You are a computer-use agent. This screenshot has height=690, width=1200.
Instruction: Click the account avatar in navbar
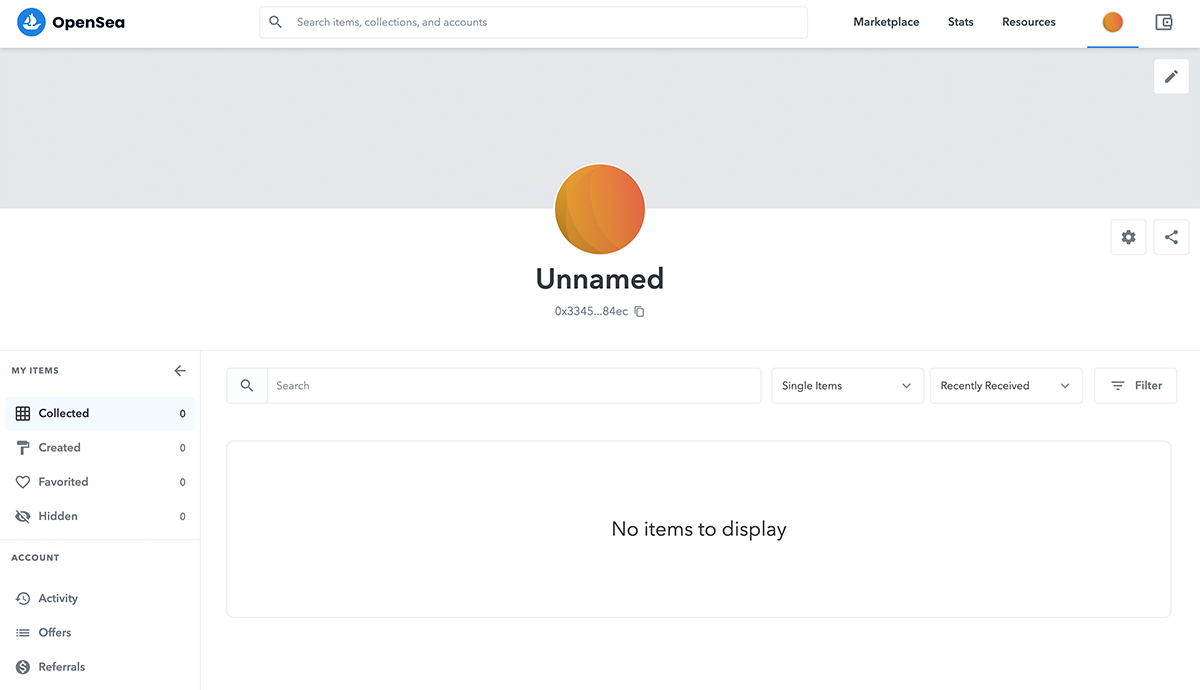click(1112, 22)
